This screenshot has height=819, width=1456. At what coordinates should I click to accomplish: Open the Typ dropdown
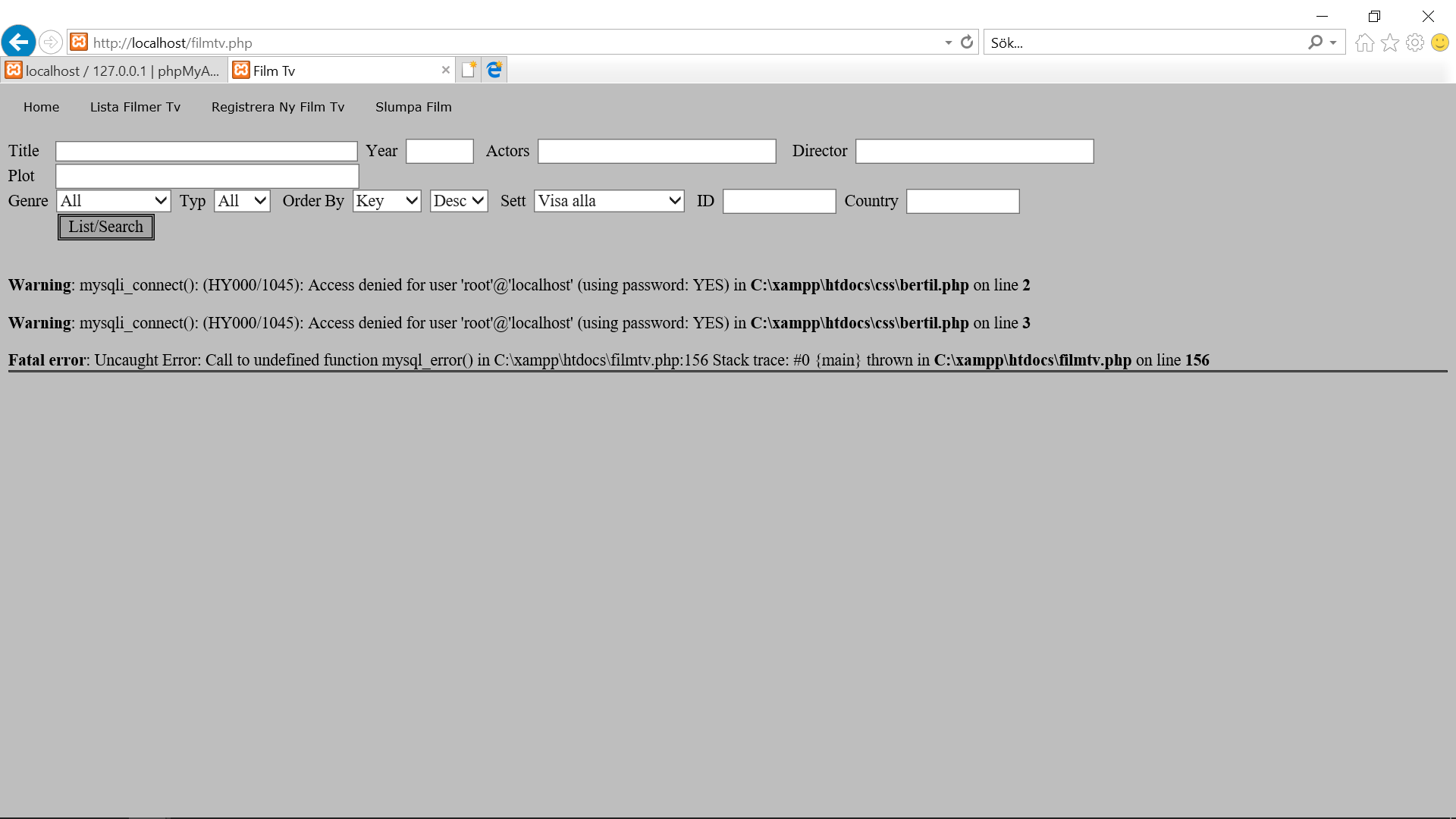tap(242, 201)
